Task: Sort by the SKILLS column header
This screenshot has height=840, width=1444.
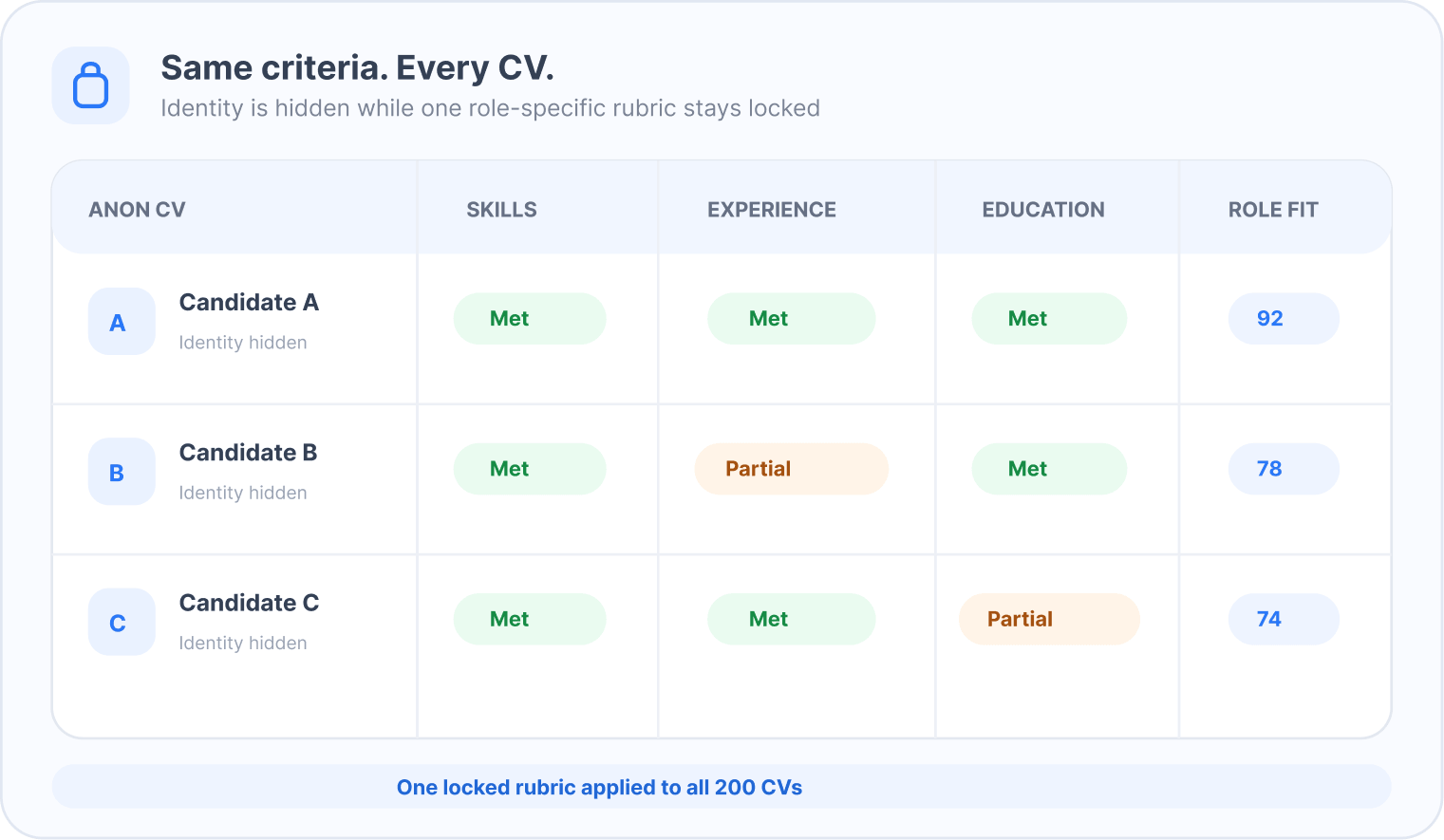Action: 501,210
